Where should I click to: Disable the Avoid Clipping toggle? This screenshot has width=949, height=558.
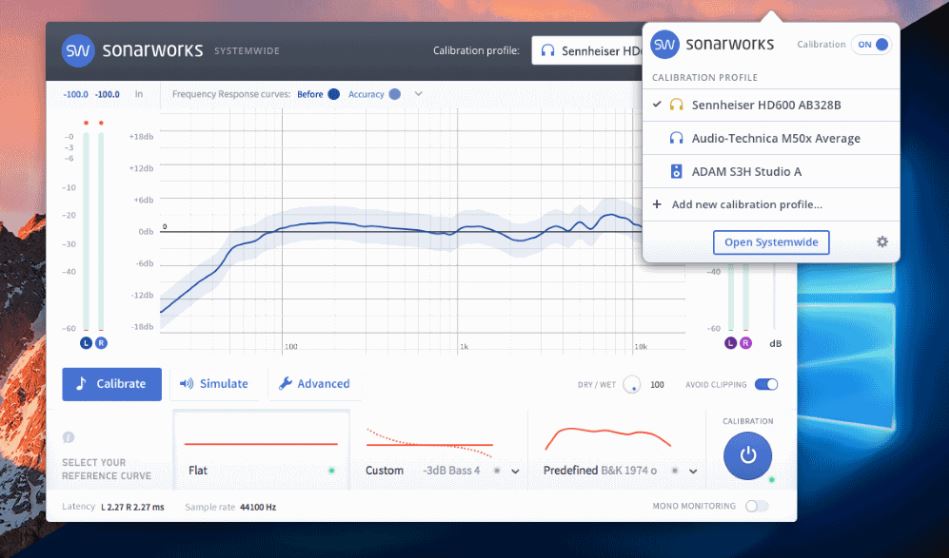click(766, 384)
